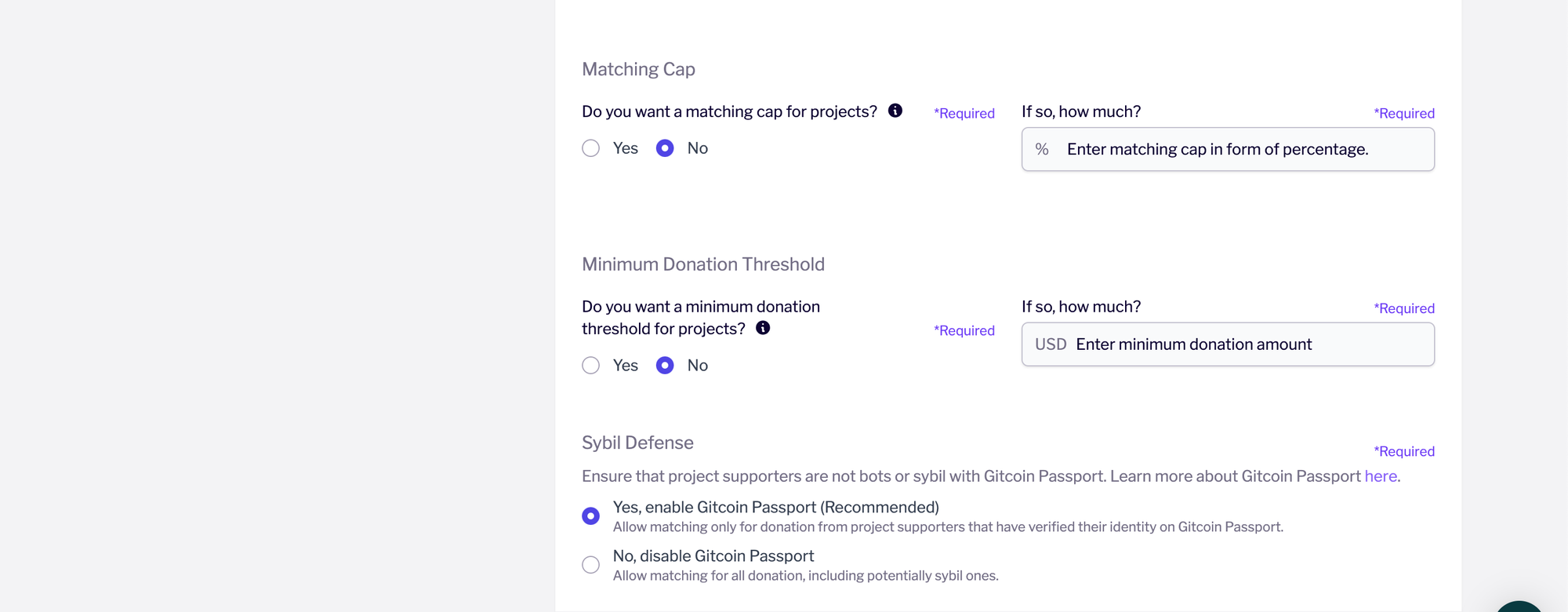1568x612 pixels.
Task: Open the info tooltip for the minimum donation threshold
Action: (x=762, y=328)
